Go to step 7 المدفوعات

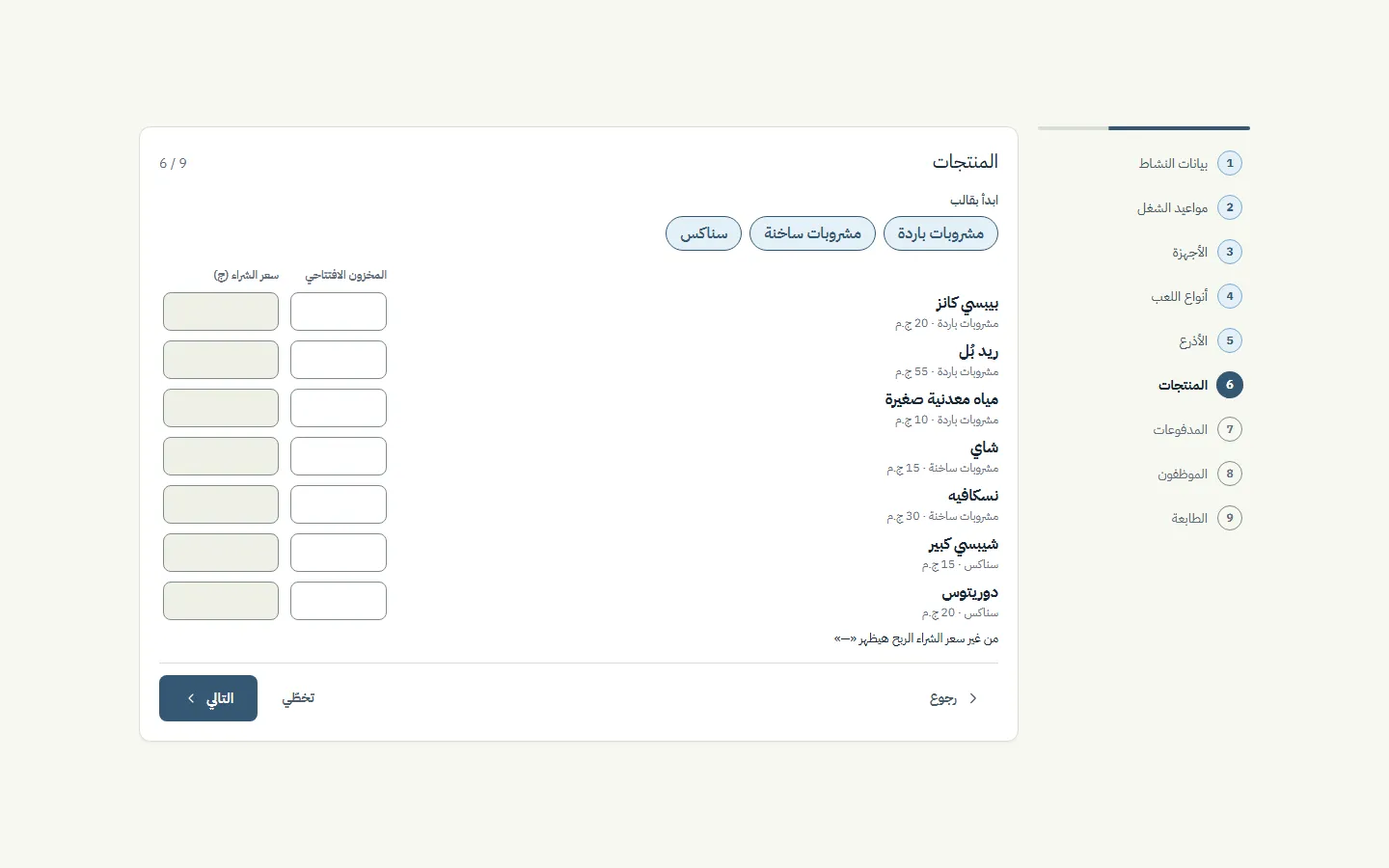click(x=1197, y=429)
